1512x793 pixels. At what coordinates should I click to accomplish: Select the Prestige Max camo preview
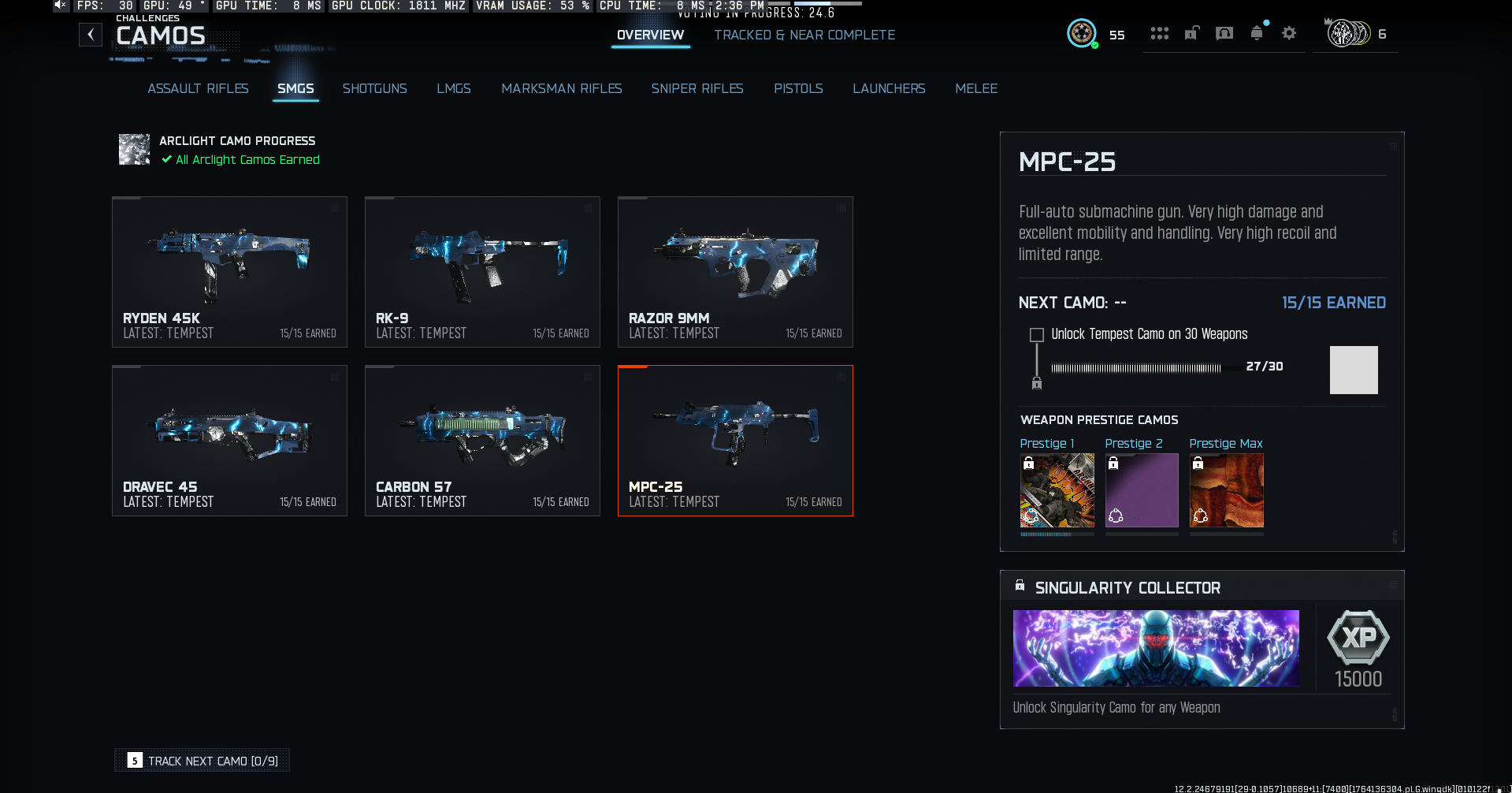(1226, 489)
